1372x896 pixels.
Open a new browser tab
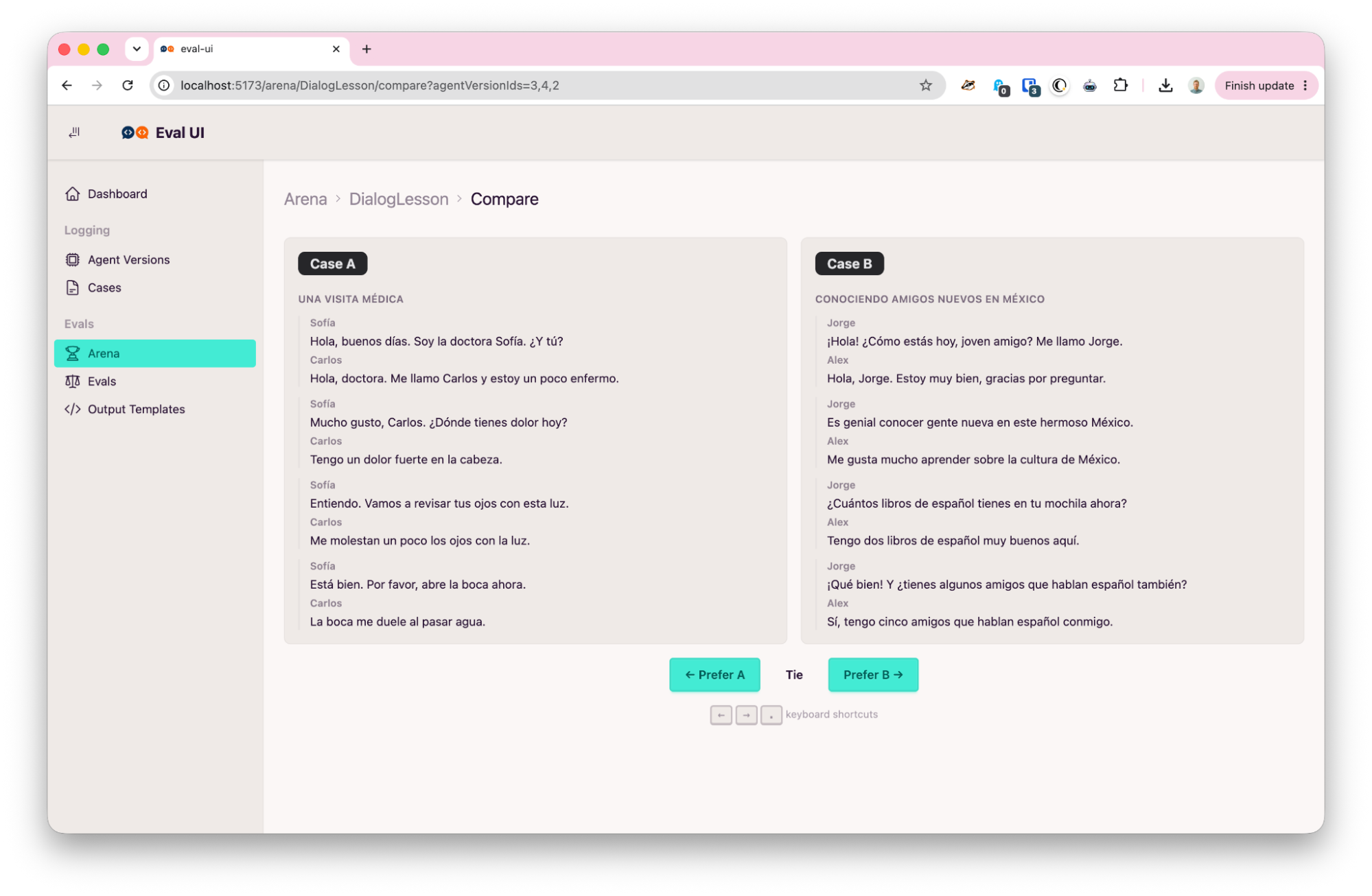click(x=367, y=49)
